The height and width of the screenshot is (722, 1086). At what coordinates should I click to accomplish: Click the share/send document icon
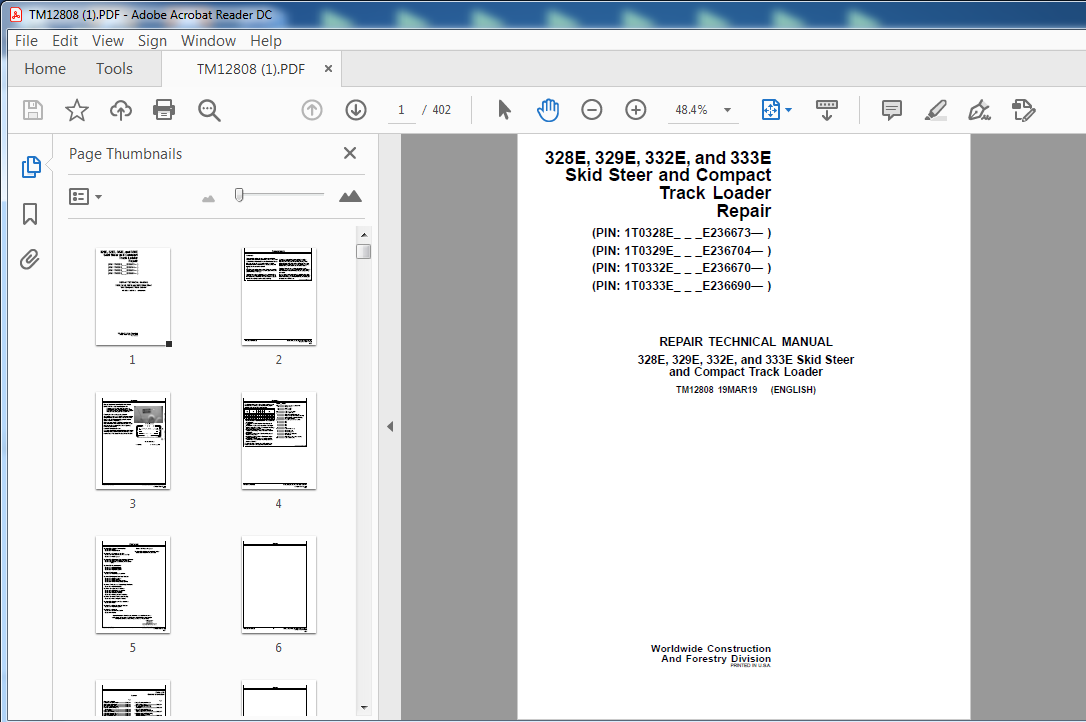tap(1023, 110)
